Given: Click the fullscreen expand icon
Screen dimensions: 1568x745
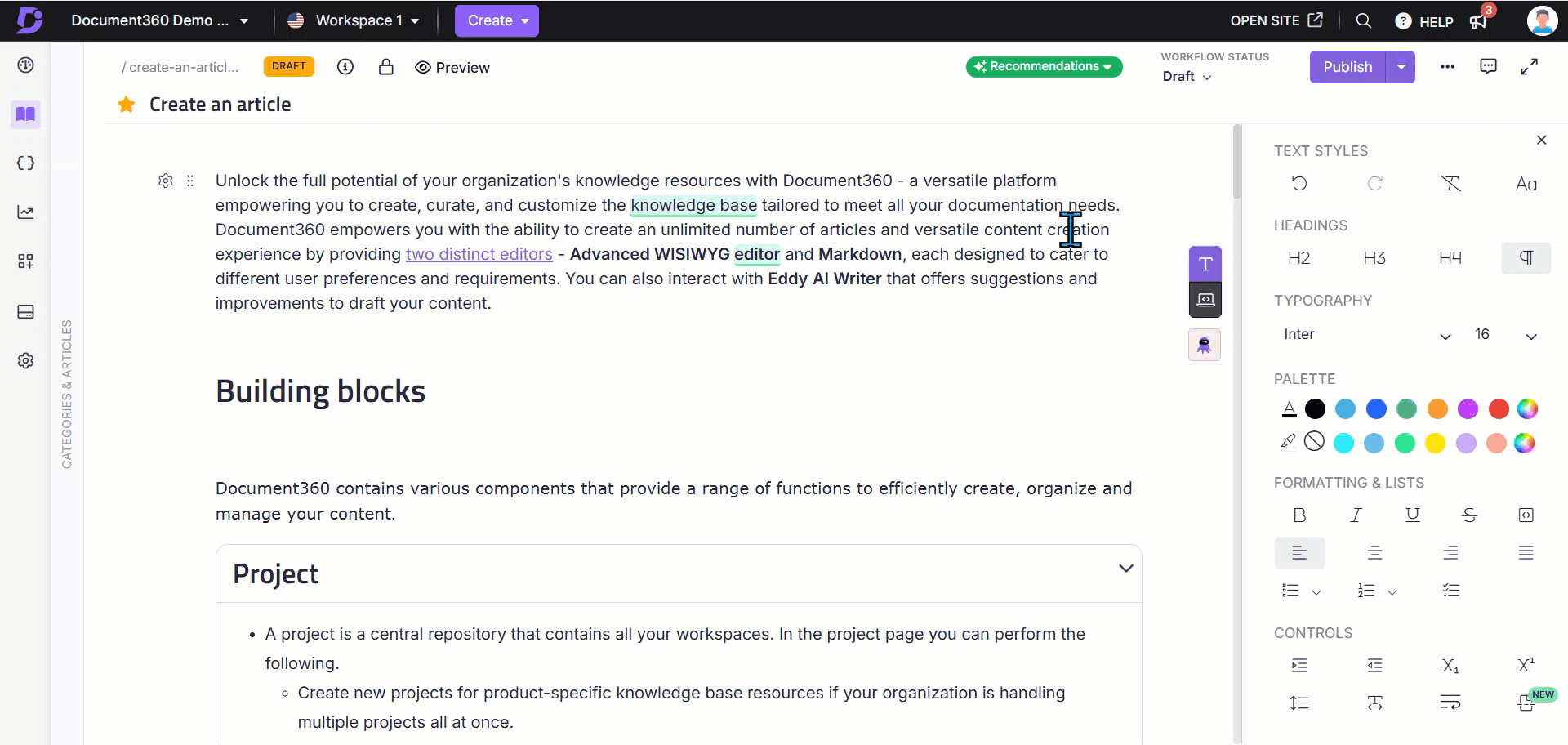Looking at the screenshot, I should [x=1530, y=67].
